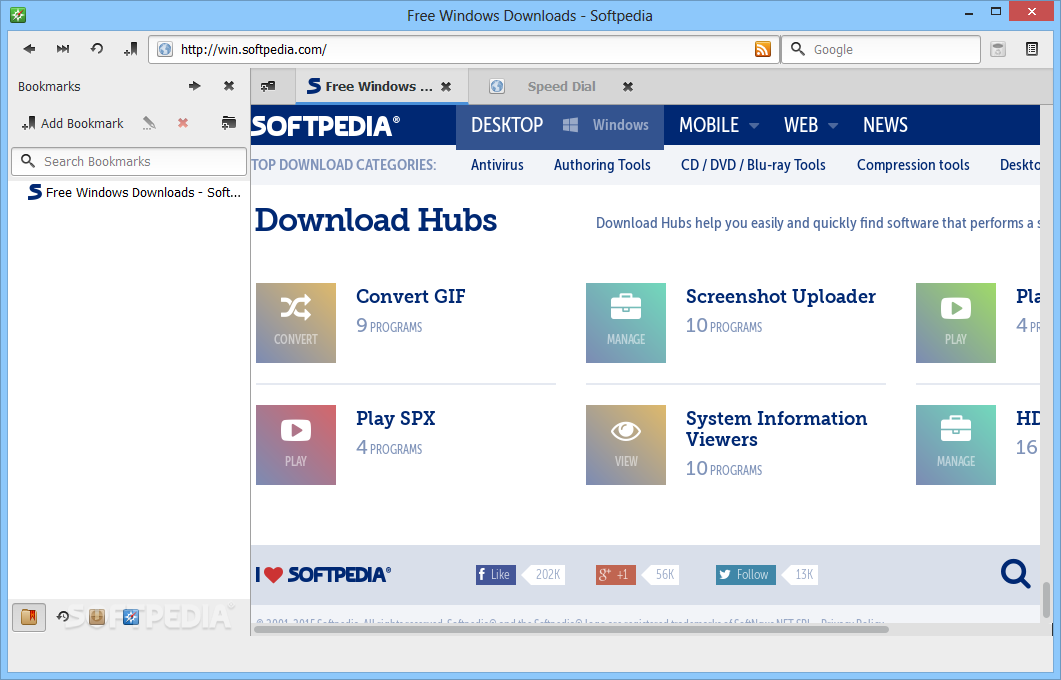The height and width of the screenshot is (680, 1061).
Task: Open Free Windows Downloads bookmark entry
Action: (x=134, y=193)
